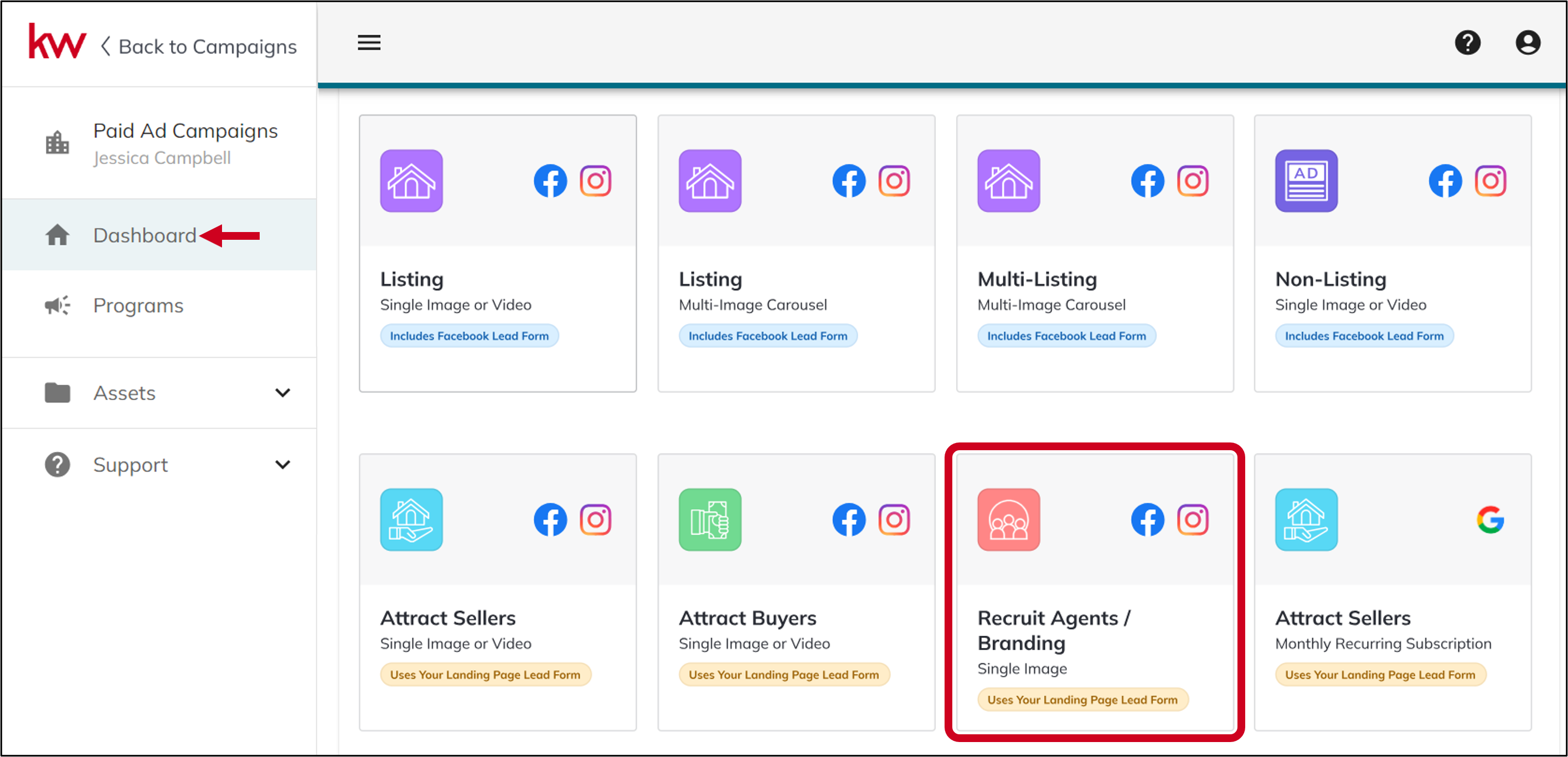Open the Assets sidebar item
1568x757 pixels.
coord(159,393)
